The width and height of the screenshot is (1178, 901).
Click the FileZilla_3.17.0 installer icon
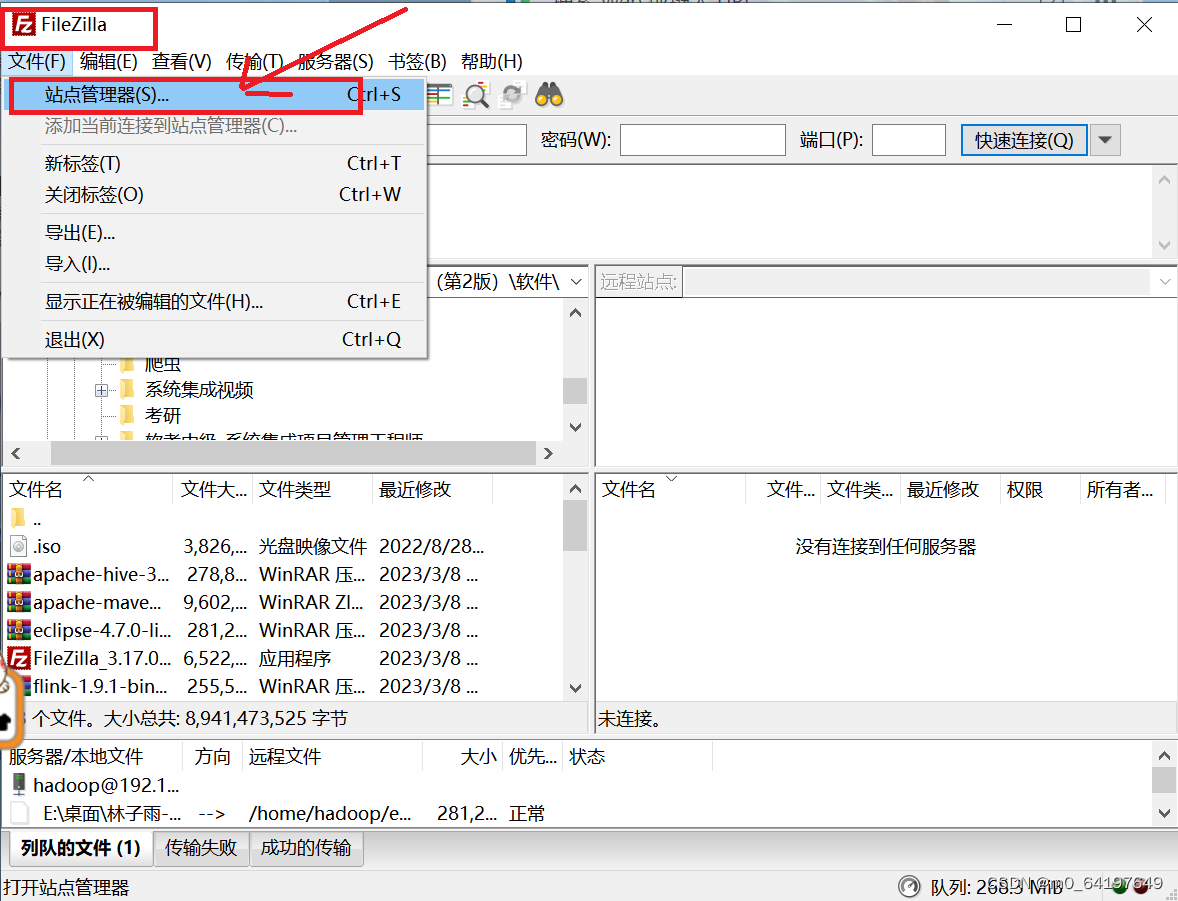pos(19,658)
